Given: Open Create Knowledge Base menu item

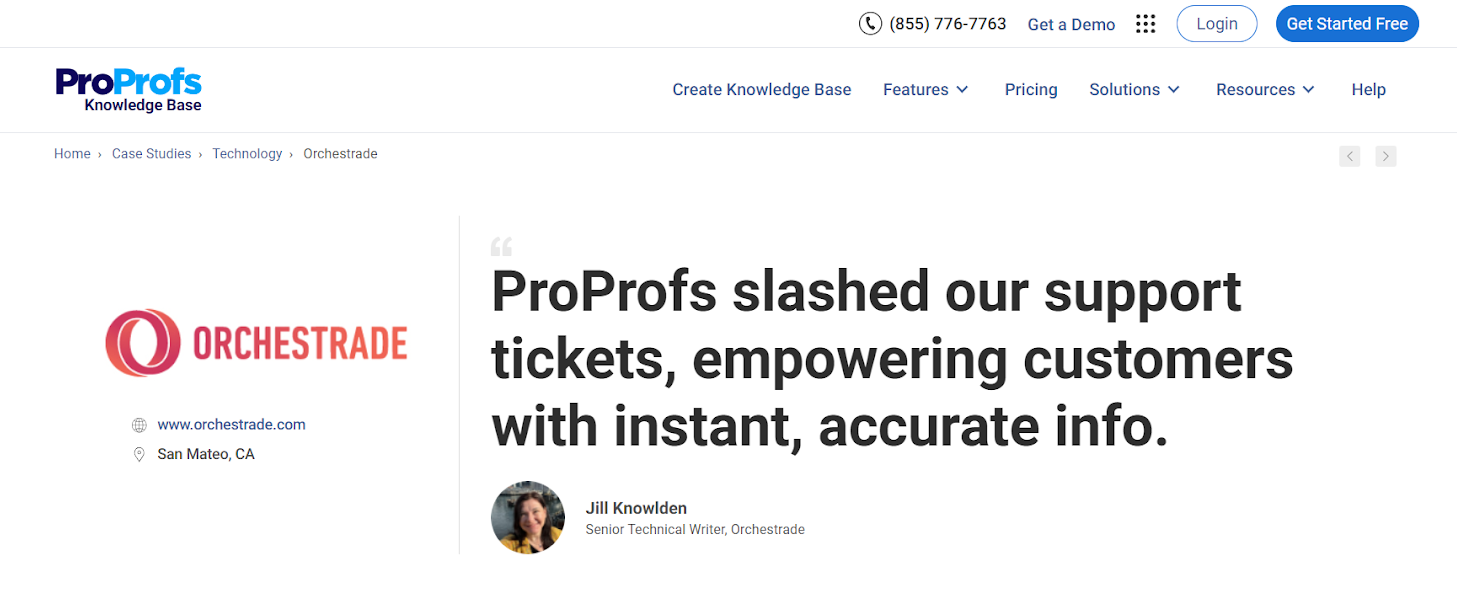Looking at the screenshot, I should (x=762, y=89).
